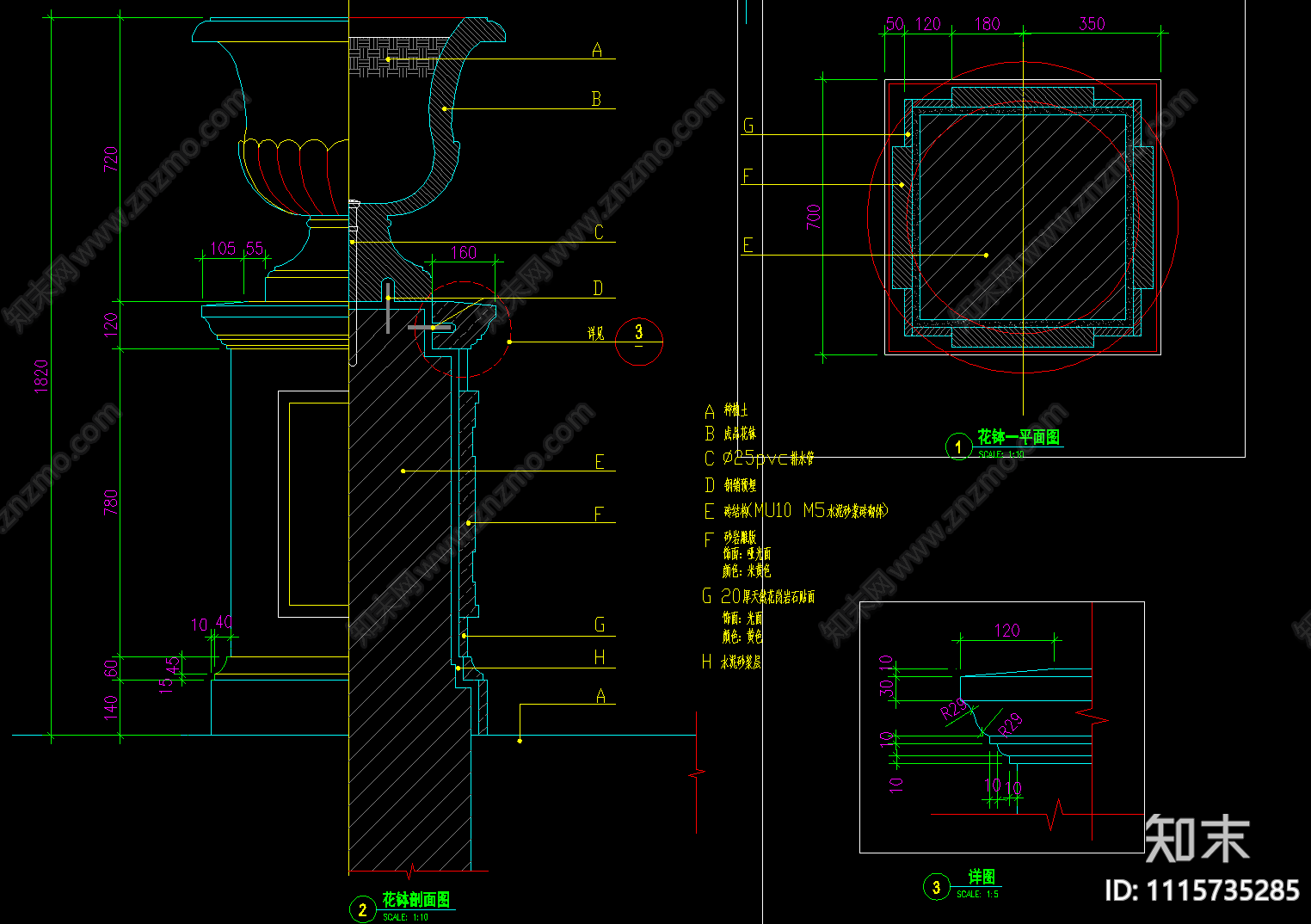
Task: Select leader label 'F' in the section view
Action: (599, 514)
